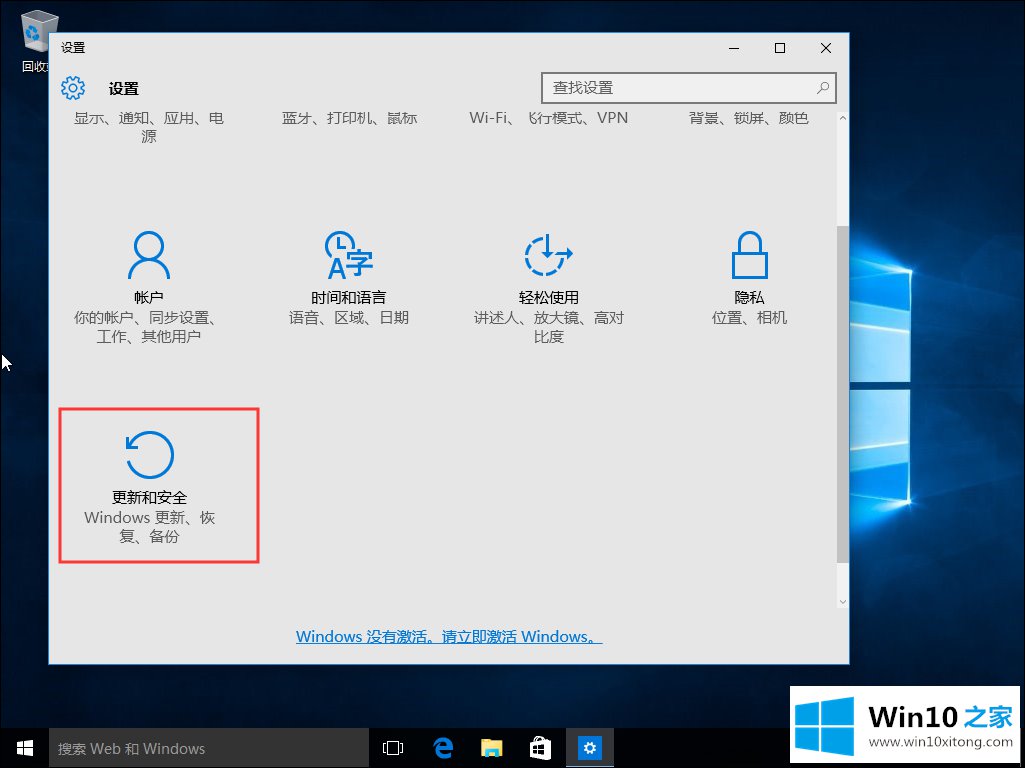Viewport: 1025px width, 768px height.
Task: Close the Settings window
Action: 826,48
